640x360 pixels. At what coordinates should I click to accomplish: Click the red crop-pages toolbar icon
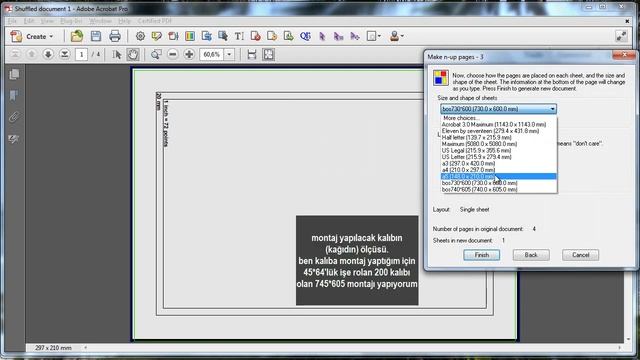[173, 36]
